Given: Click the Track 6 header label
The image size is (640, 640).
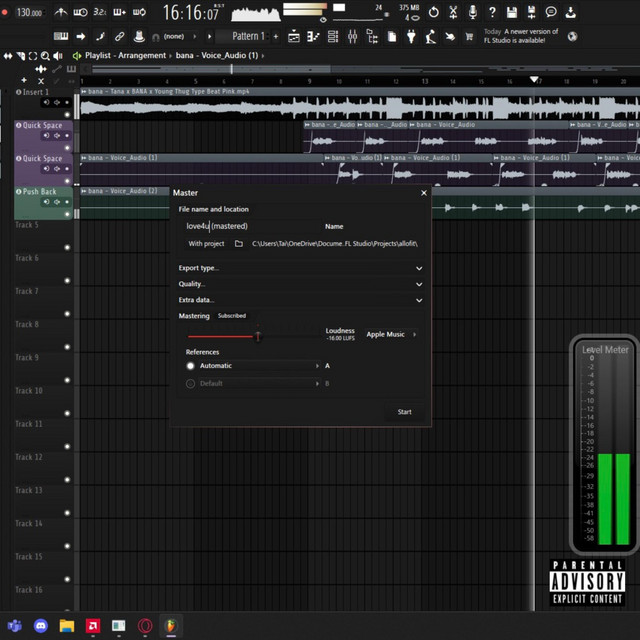Looking at the screenshot, I should [27, 258].
